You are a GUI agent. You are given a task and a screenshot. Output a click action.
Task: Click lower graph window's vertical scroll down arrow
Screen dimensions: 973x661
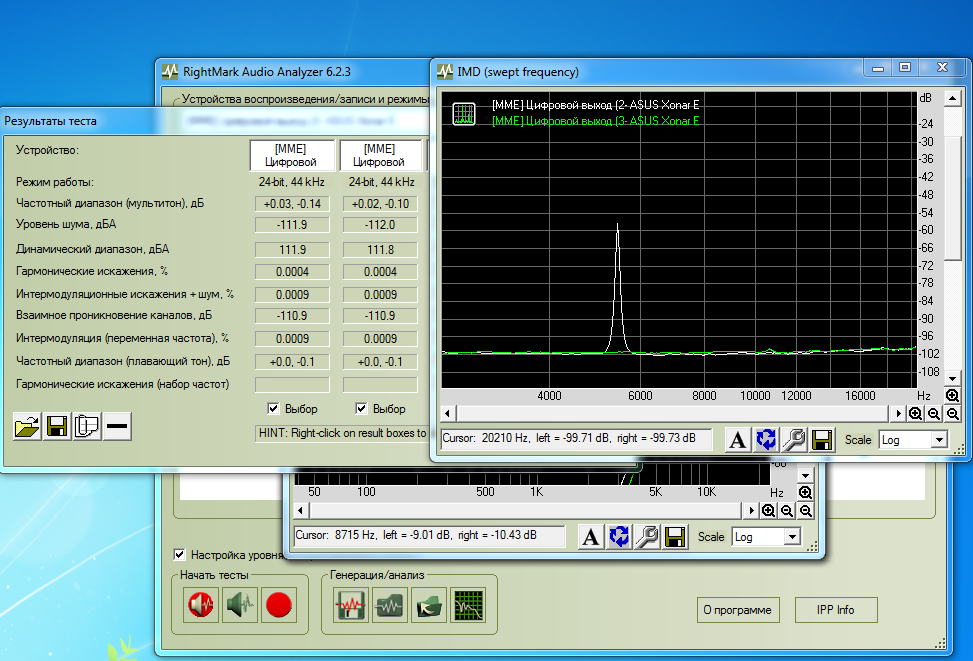coord(805,475)
